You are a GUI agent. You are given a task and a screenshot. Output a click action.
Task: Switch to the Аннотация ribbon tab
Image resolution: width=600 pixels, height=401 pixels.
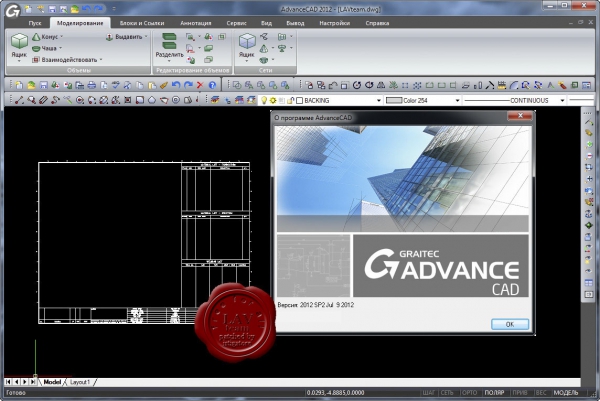(196, 23)
